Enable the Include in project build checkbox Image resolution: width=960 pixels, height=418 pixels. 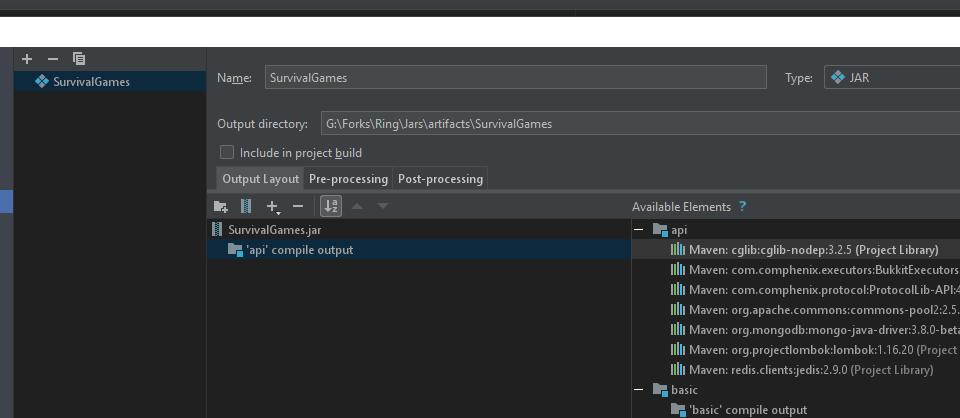coord(227,153)
